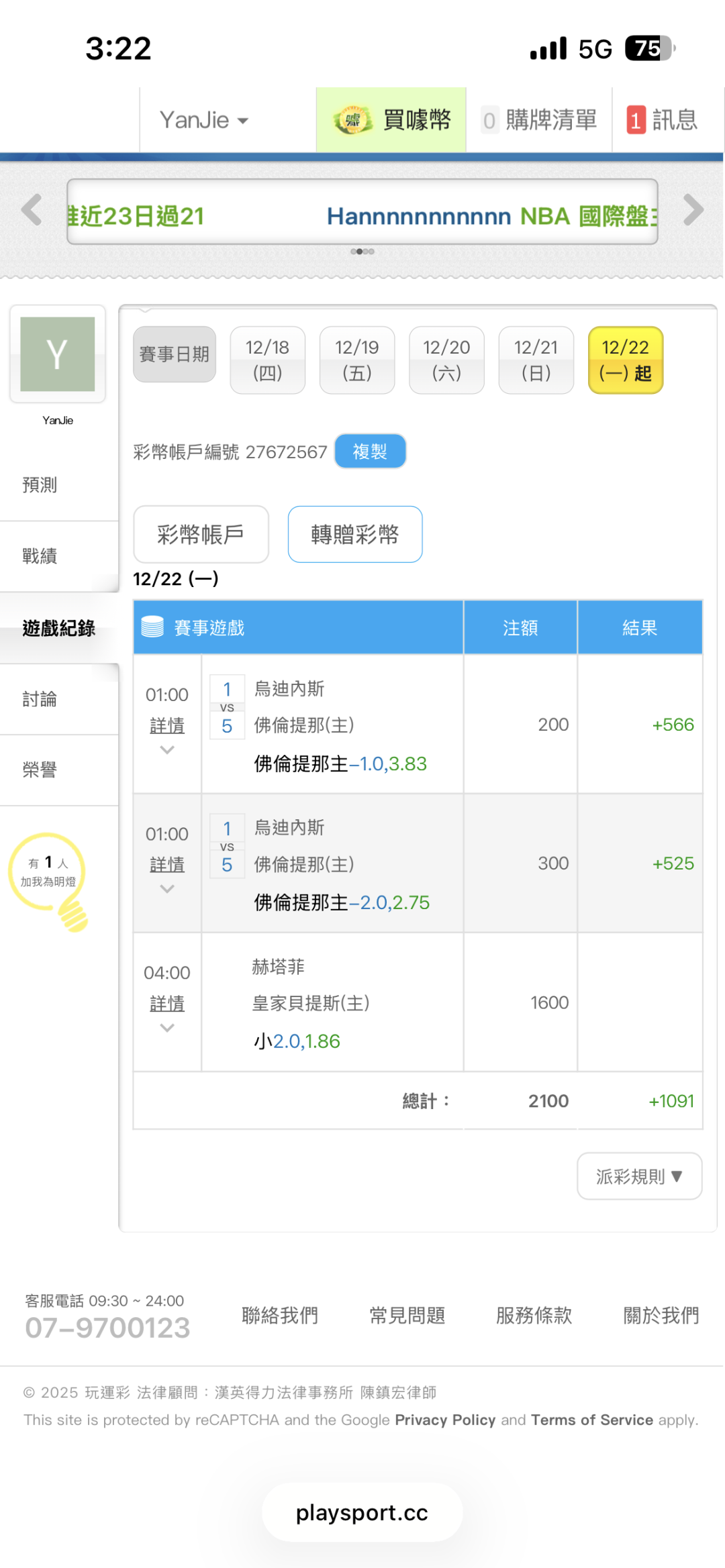Open the YanJie account dropdown

tap(204, 121)
